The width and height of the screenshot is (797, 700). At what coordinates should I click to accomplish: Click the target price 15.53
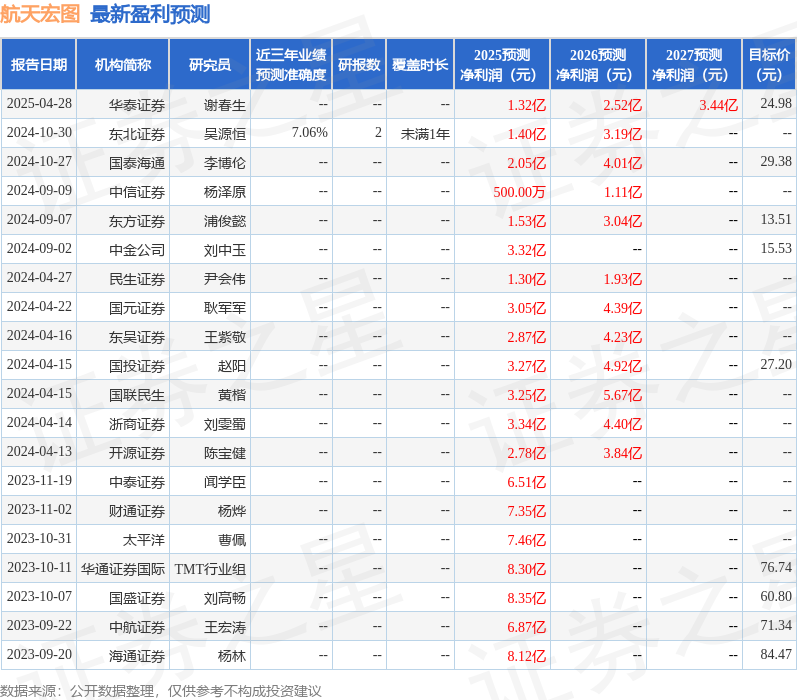click(x=776, y=249)
